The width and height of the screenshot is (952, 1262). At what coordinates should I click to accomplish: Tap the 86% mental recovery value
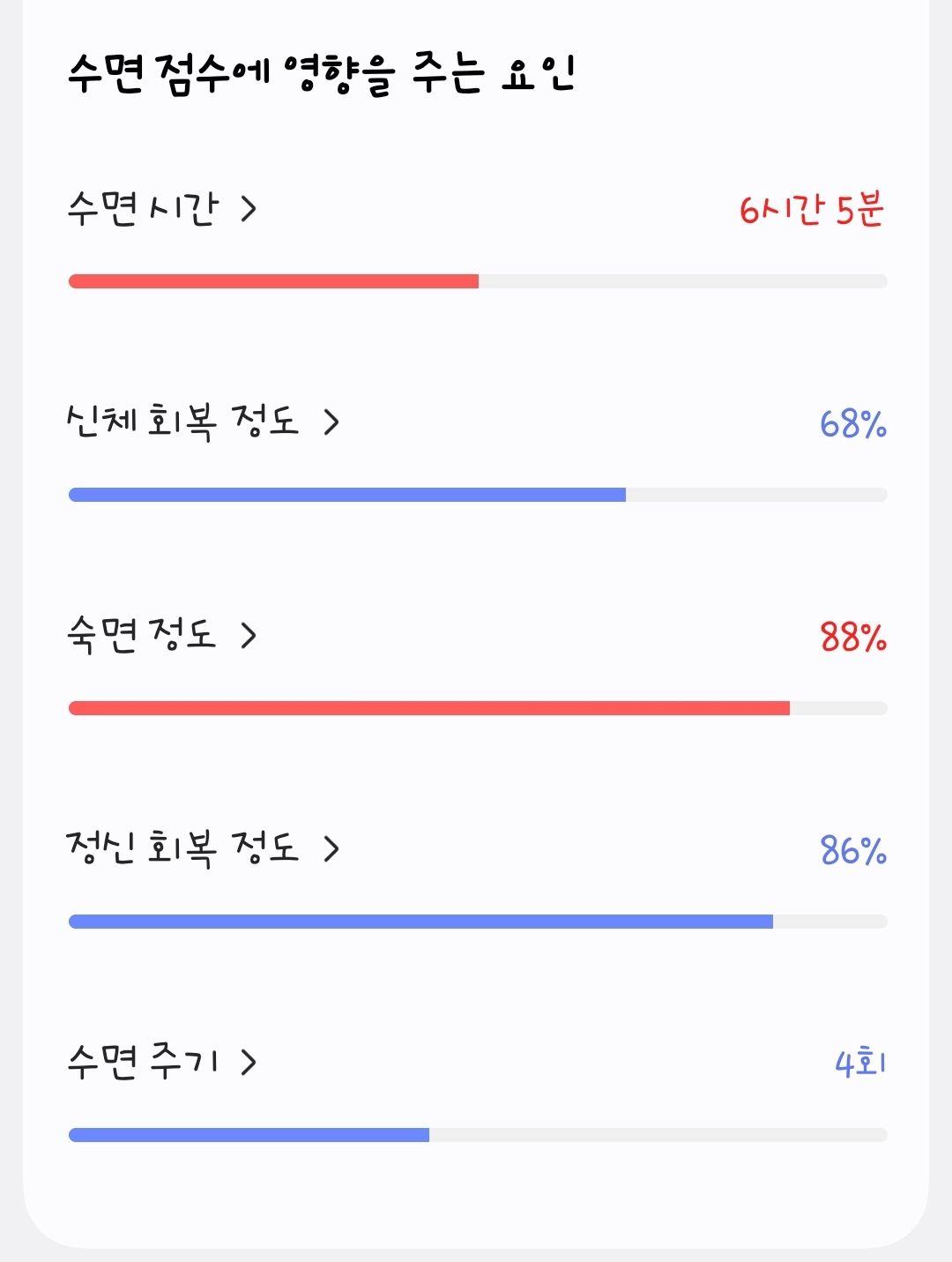(x=853, y=851)
